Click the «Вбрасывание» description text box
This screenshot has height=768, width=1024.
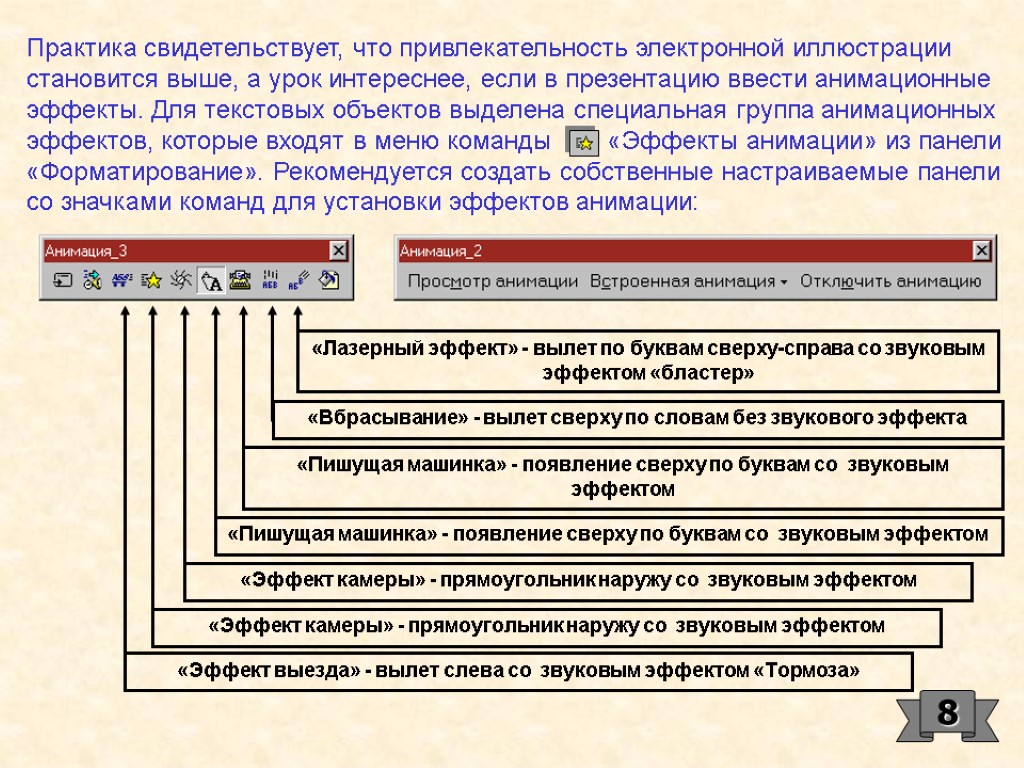click(637, 419)
